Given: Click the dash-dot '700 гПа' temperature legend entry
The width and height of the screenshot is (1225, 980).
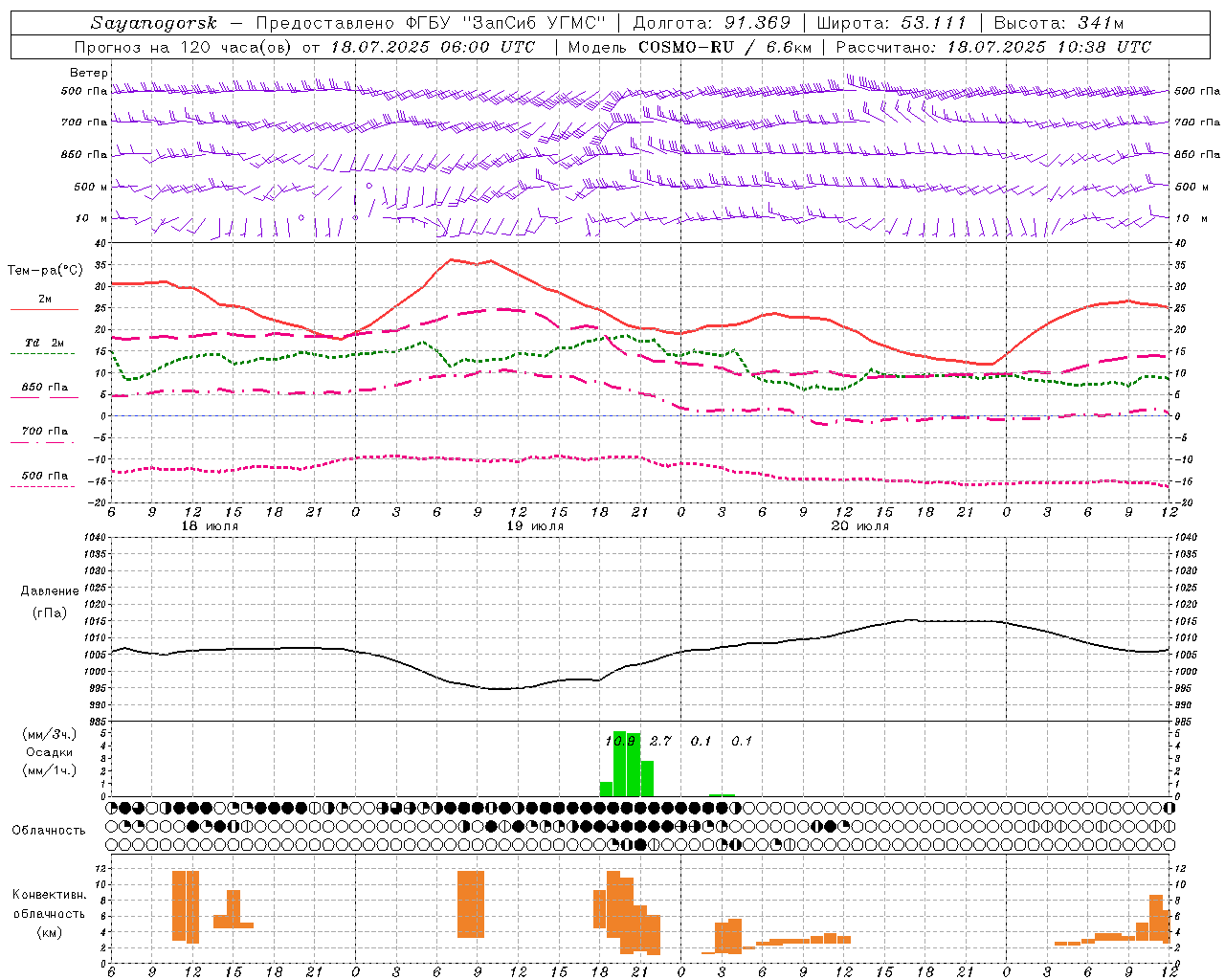Looking at the screenshot, I should pyautogui.click(x=44, y=432).
